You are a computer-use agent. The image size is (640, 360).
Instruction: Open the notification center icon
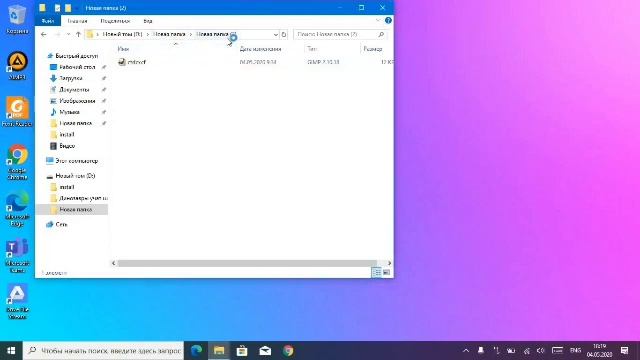(624, 351)
